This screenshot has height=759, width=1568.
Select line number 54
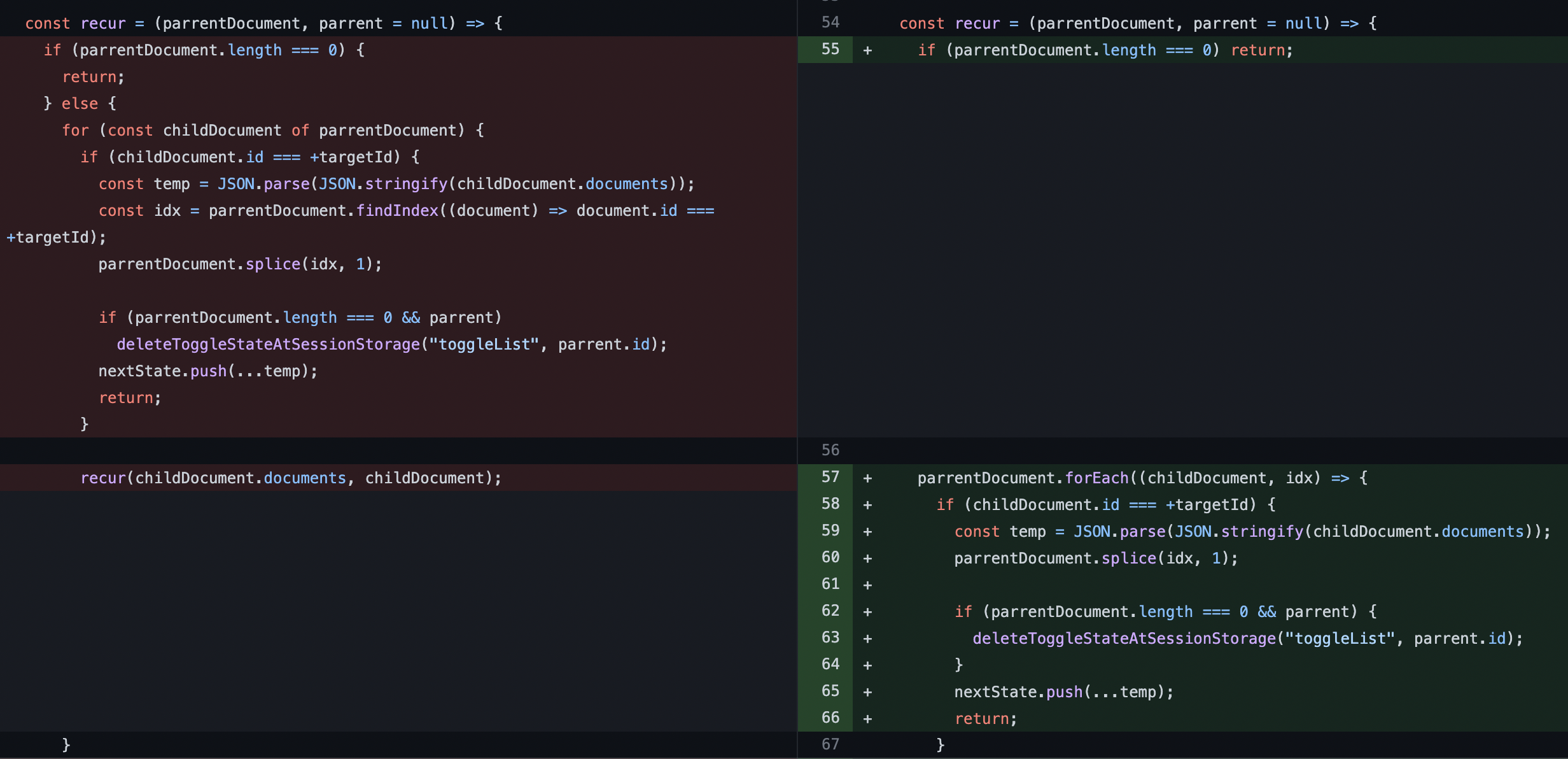pyautogui.click(x=830, y=23)
